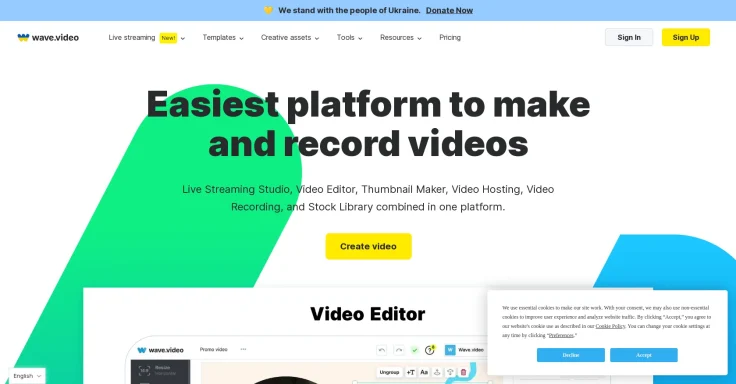The height and width of the screenshot is (384, 736).
Task: Click the green checkmark saved icon
Action: pyautogui.click(x=414, y=350)
